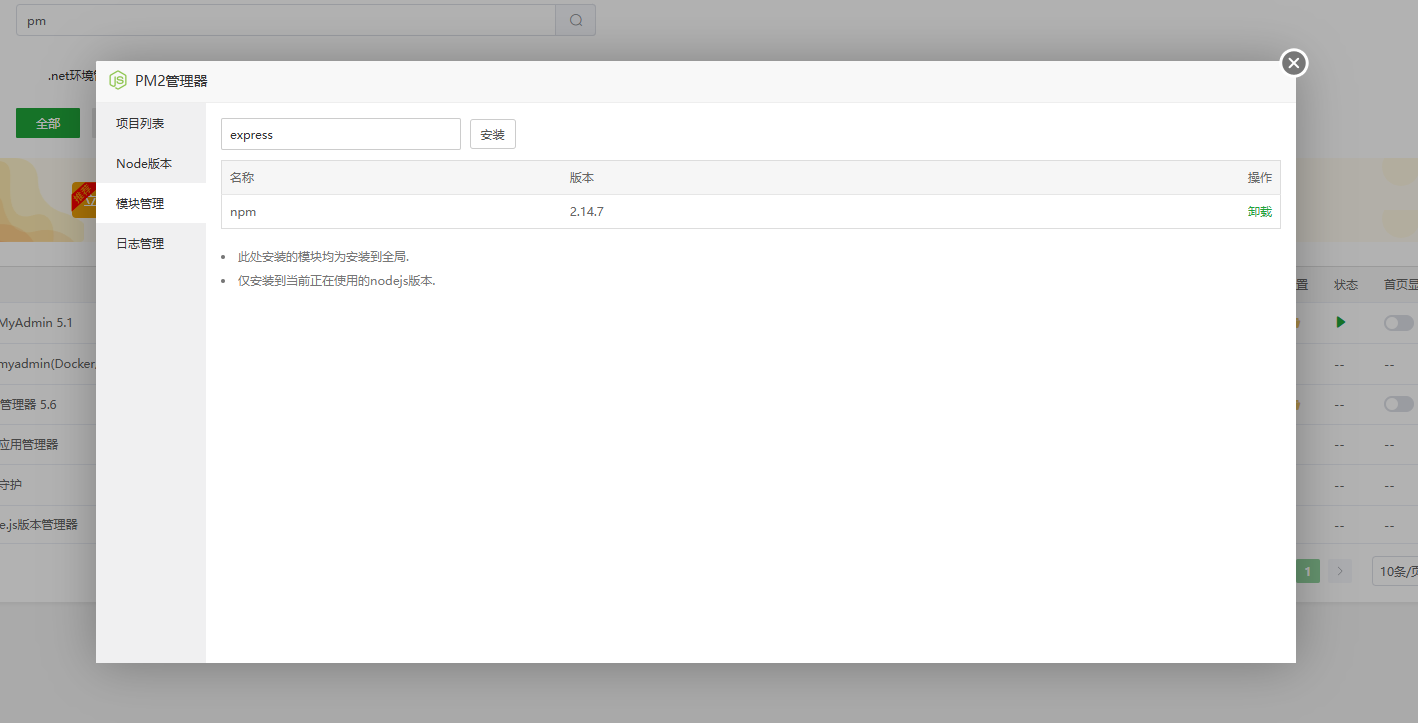Click the module name field containing express
The image size is (1418, 723).
[341, 134]
